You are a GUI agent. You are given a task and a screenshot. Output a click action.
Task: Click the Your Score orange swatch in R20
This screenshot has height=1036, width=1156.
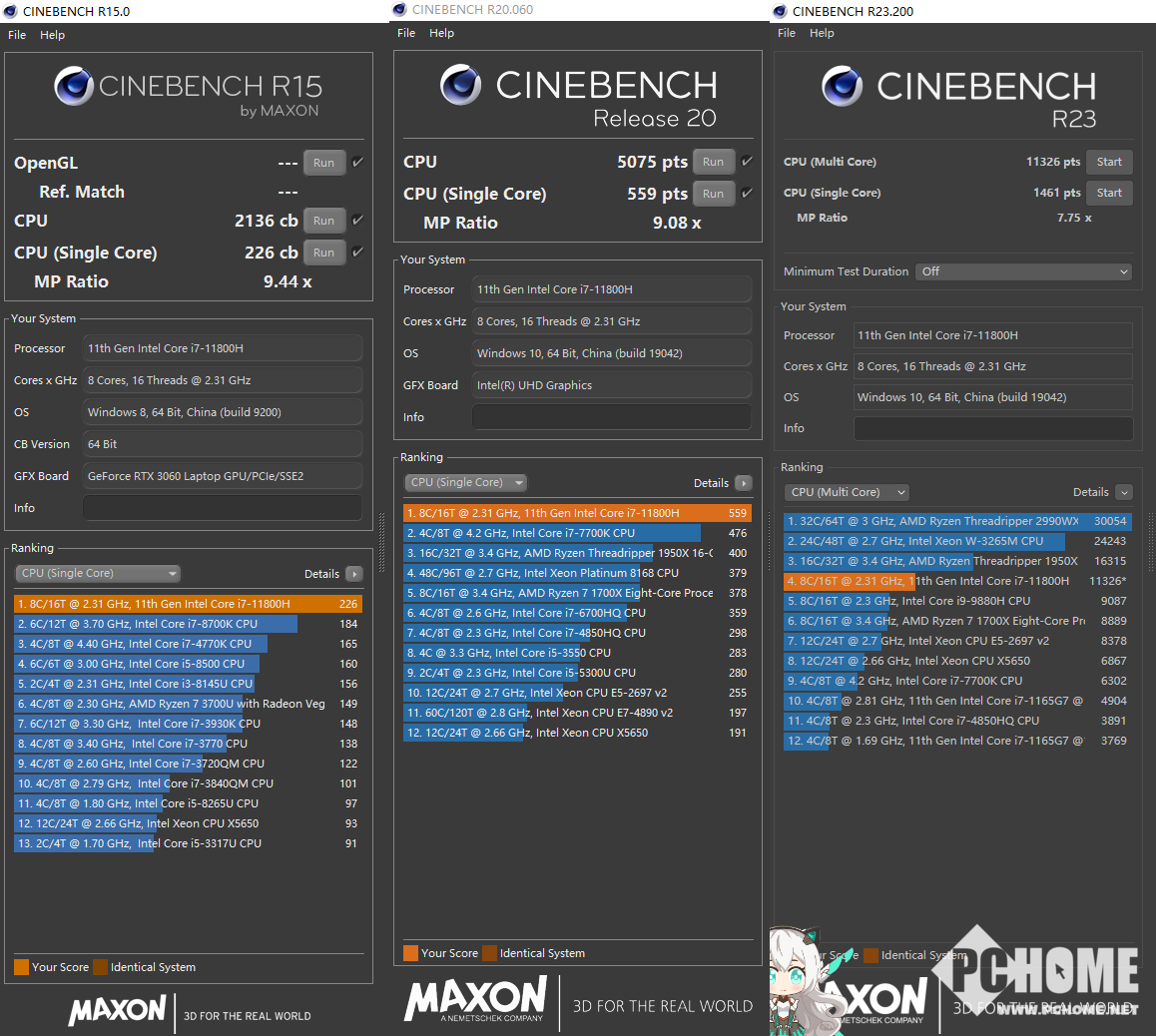tap(410, 953)
